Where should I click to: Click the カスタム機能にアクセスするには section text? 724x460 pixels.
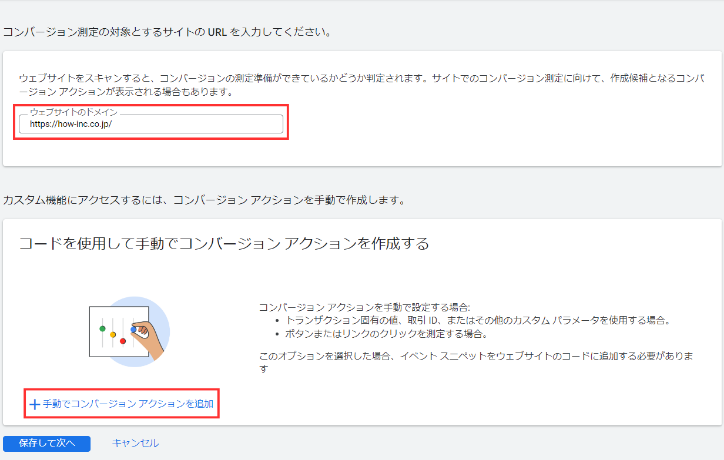[x=204, y=200]
